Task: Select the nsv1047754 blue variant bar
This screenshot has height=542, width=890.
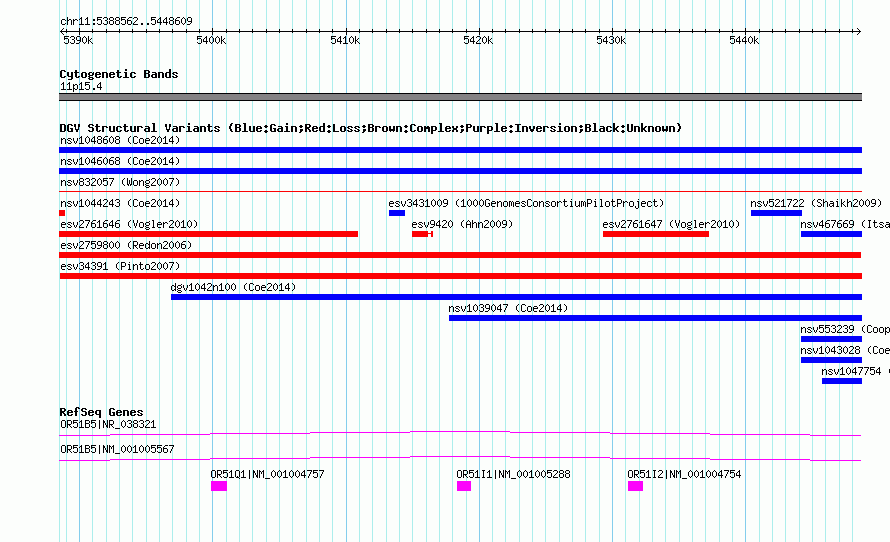Action: [x=842, y=381]
